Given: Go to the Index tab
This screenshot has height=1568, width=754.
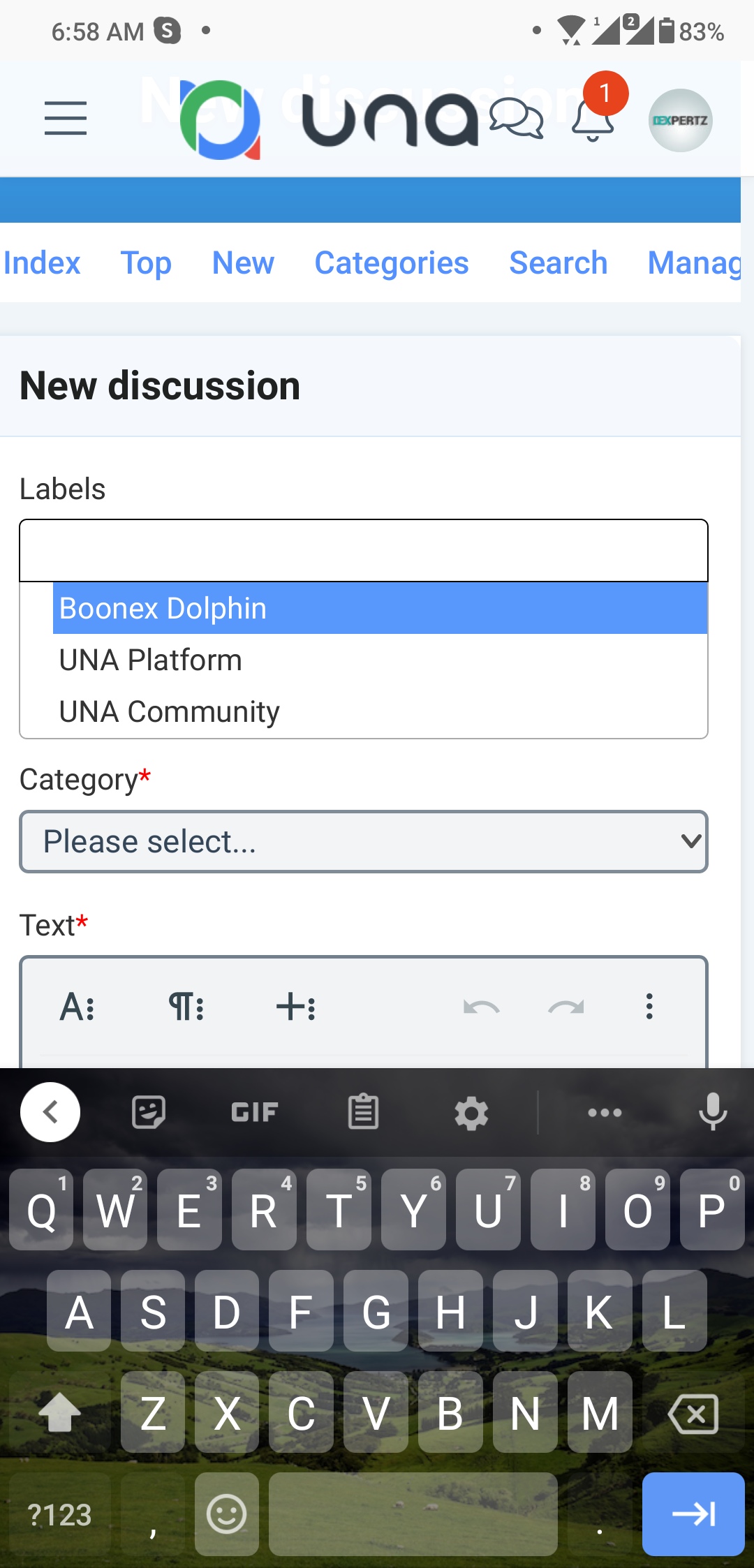Looking at the screenshot, I should [42, 263].
